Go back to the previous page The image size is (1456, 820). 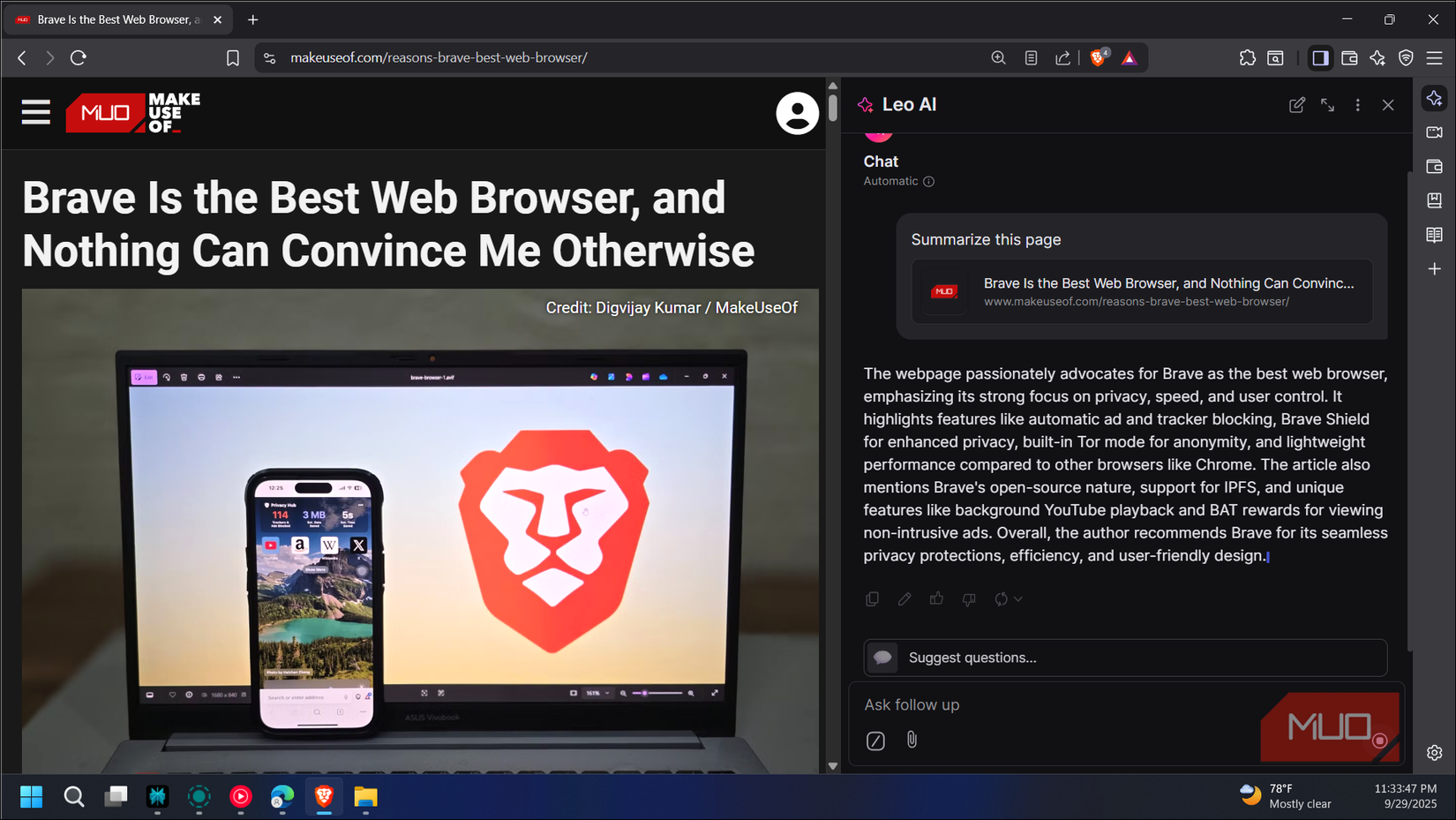[22, 57]
